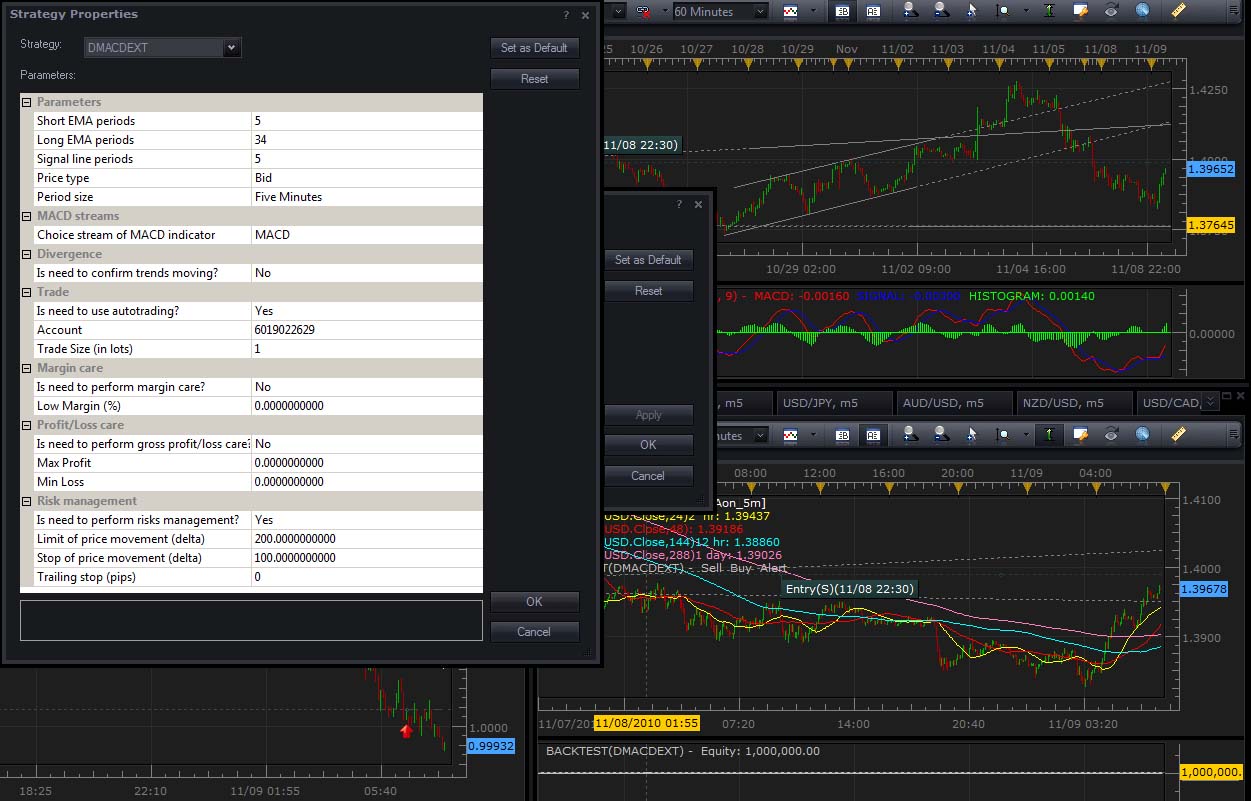
Task: Open the options menu icon of upper toolbar
Action: [x=1233, y=12]
